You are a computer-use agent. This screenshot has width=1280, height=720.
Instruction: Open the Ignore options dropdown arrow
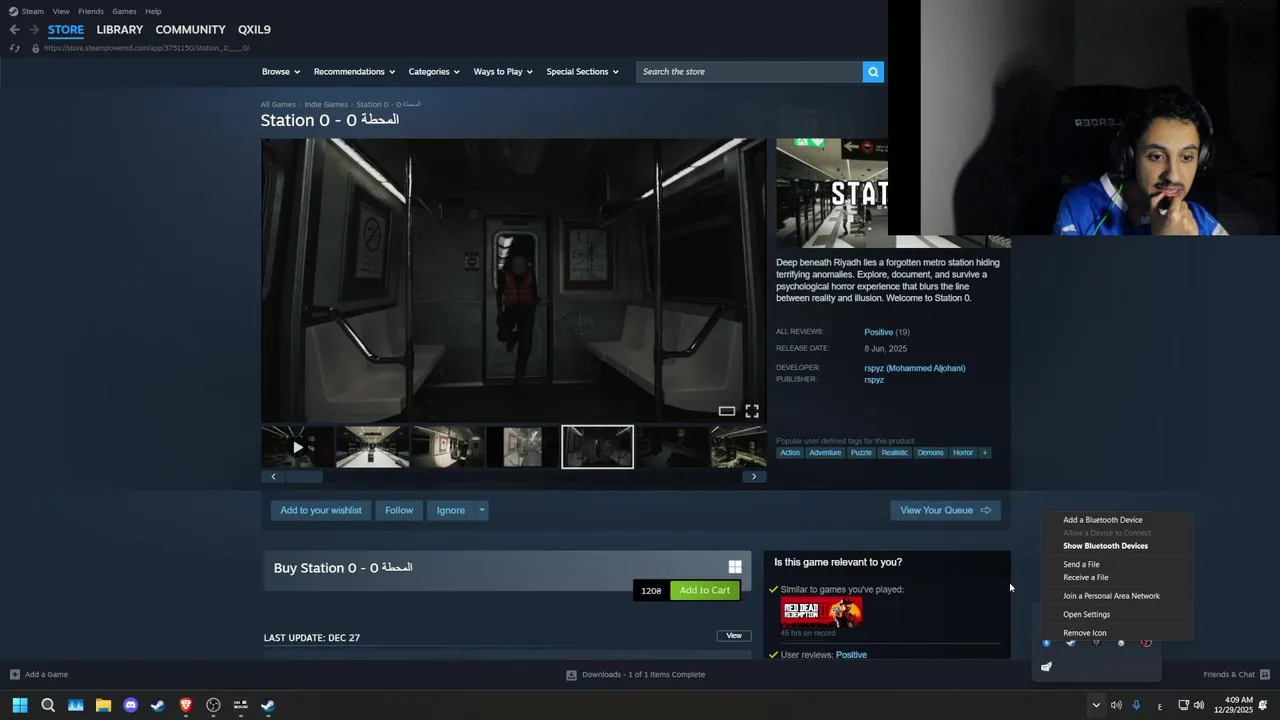click(x=481, y=510)
